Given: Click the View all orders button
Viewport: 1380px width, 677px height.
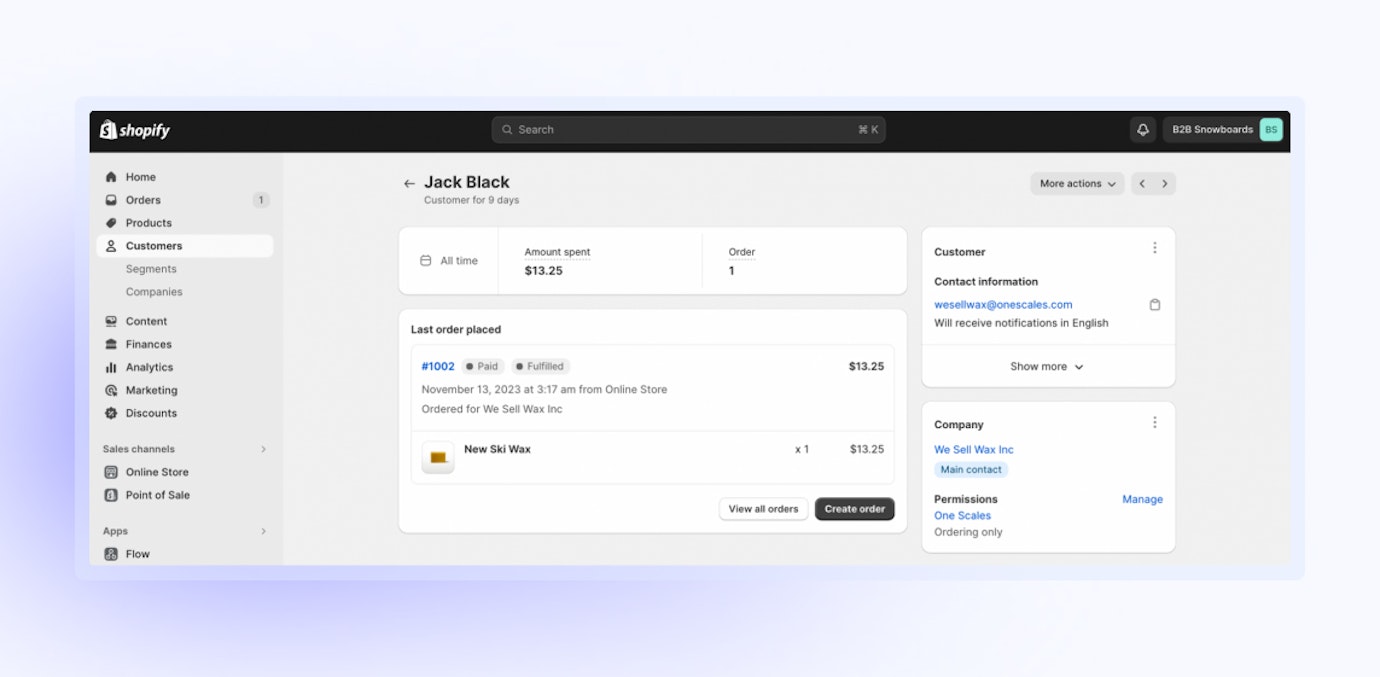Looking at the screenshot, I should pyautogui.click(x=763, y=509).
